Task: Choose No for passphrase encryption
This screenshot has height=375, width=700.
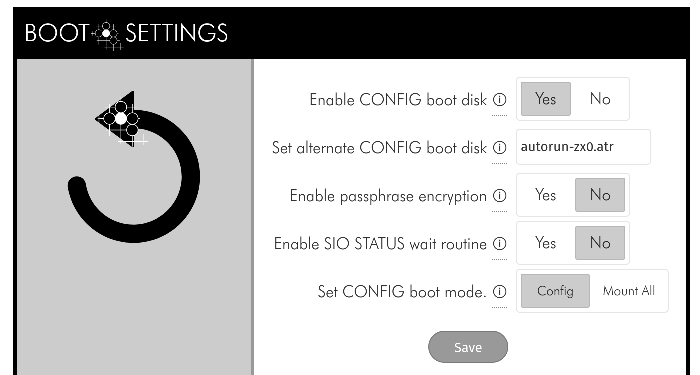Action: tap(600, 195)
